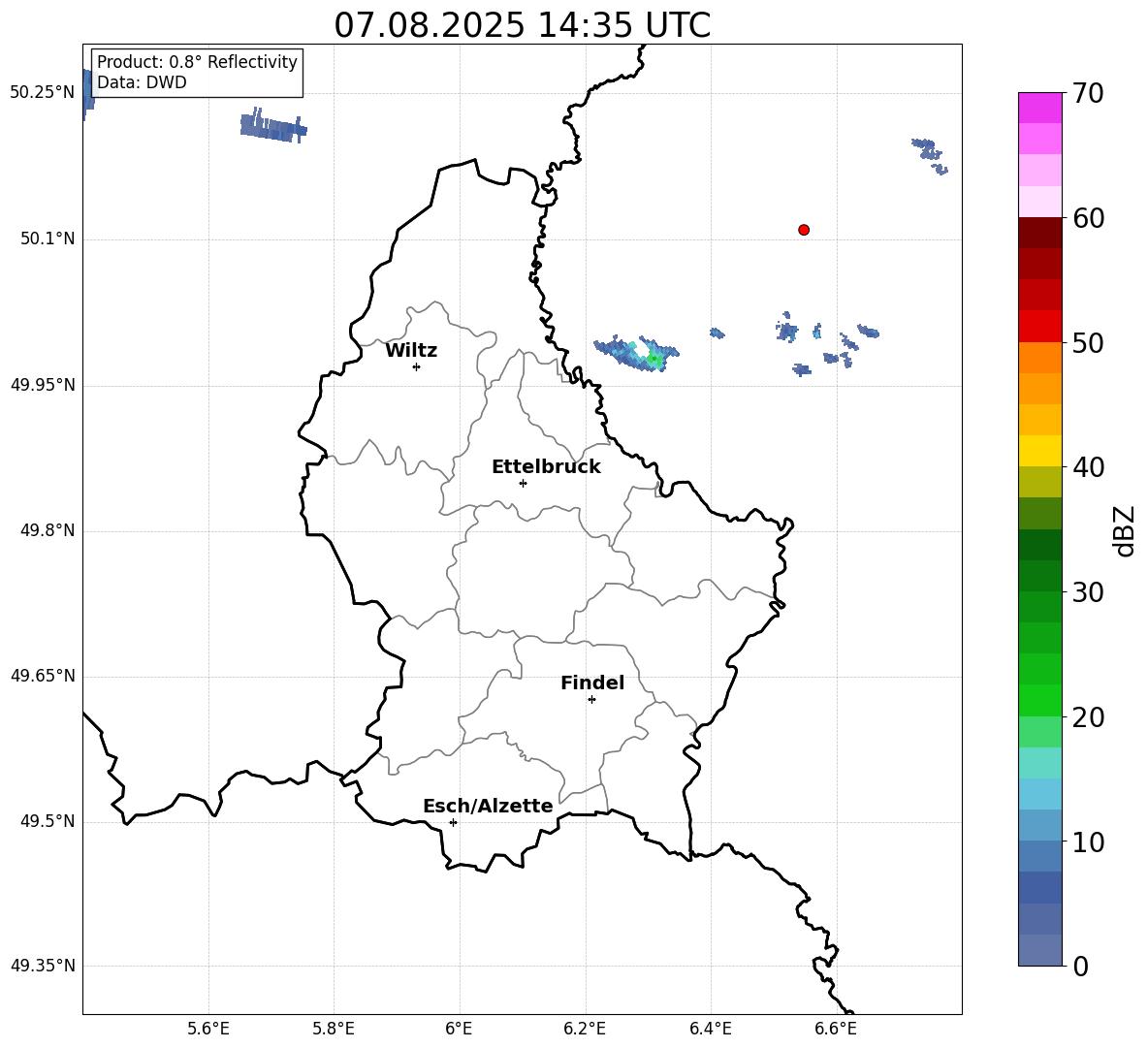The image size is (1148, 1048).
Task: Click the Findel city label
Action: click(592, 683)
